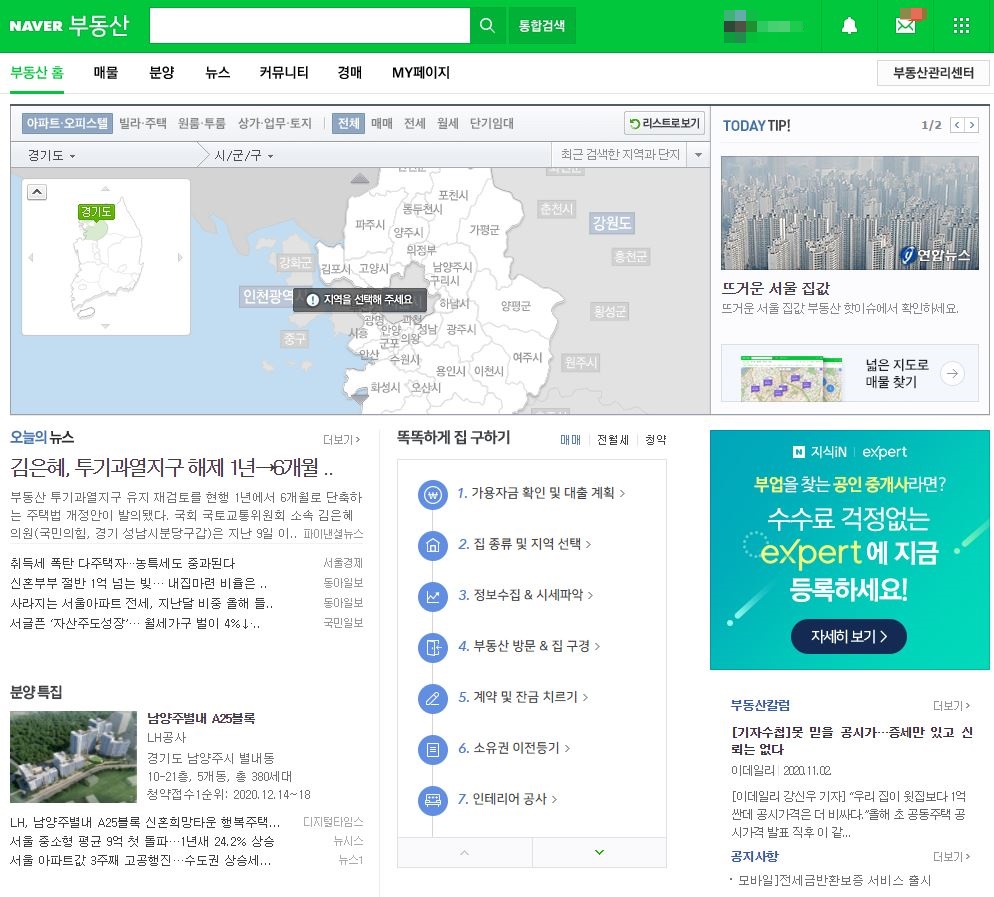
Task: Click the NAVER 부동산 logo
Action: 69,25
